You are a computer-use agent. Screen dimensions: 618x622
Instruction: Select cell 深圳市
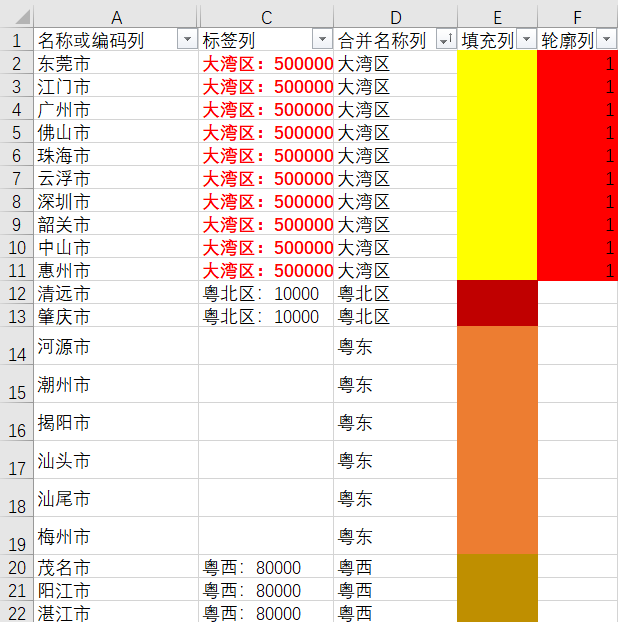116,201
